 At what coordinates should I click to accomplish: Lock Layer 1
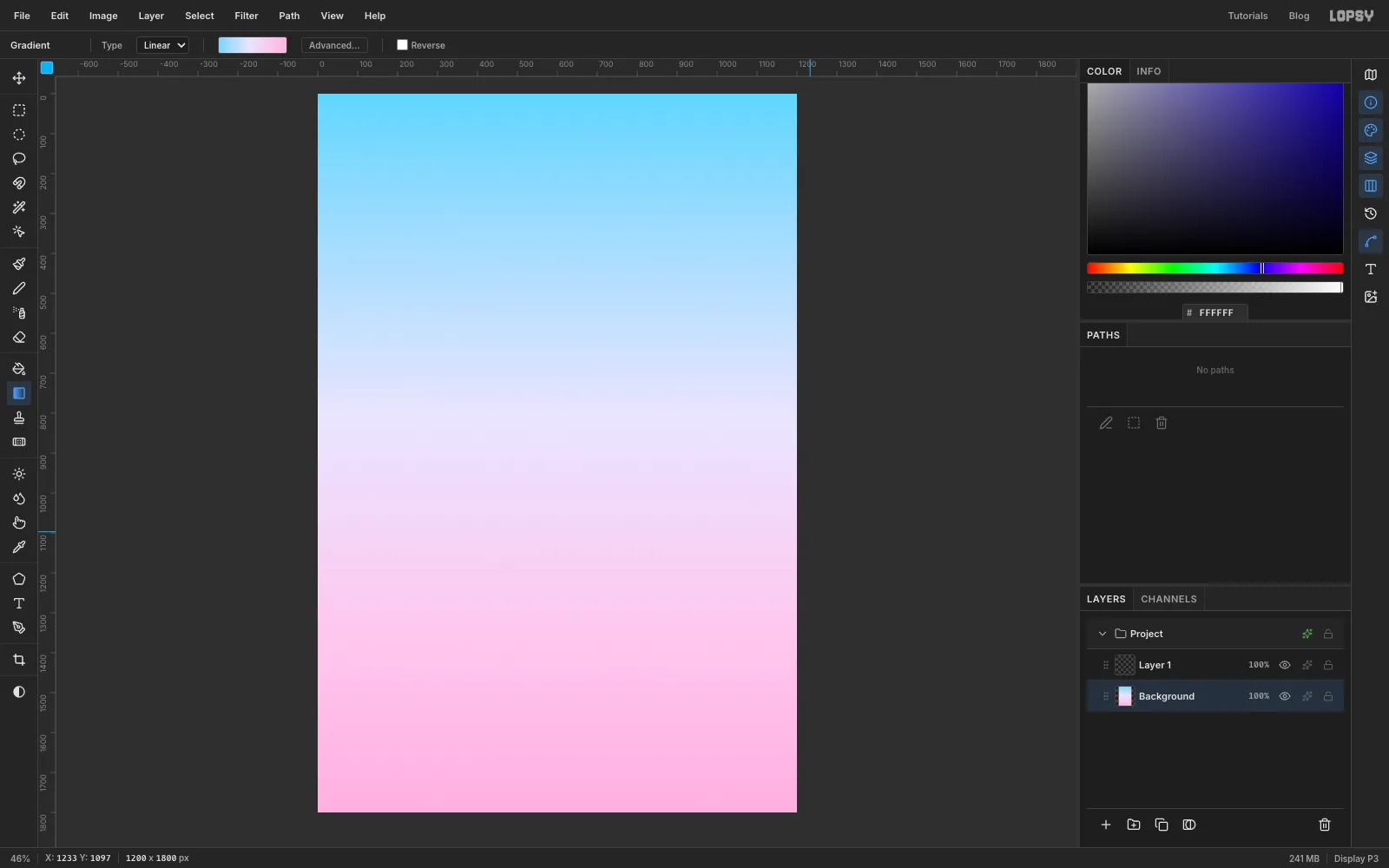[x=1328, y=665]
